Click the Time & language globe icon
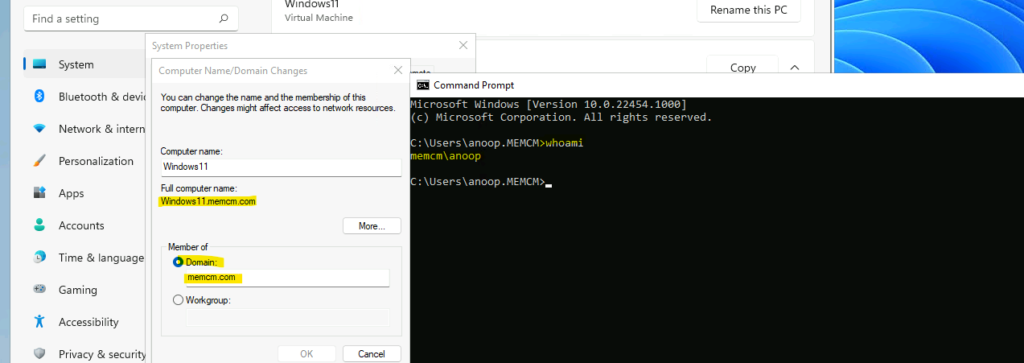The height and width of the screenshot is (363, 1024). click(39, 257)
